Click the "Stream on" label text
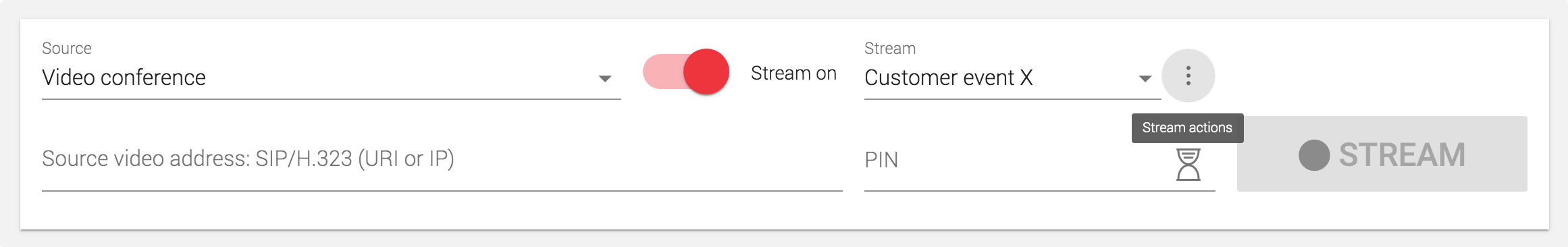 pyautogui.click(x=793, y=73)
